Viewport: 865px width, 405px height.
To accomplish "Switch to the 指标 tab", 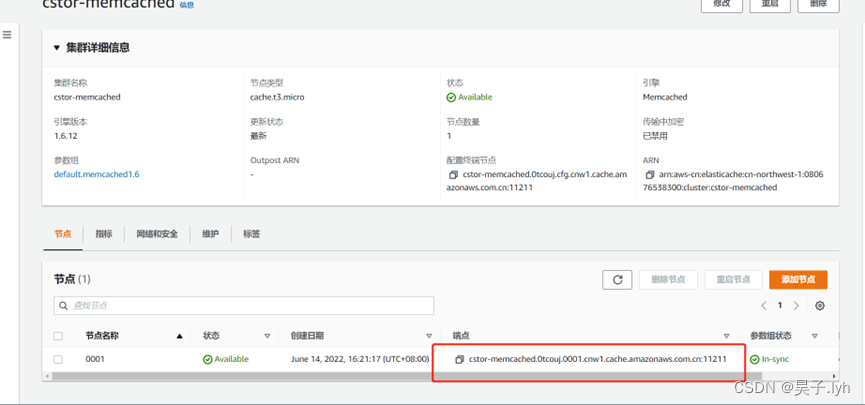I will tap(104, 234).
